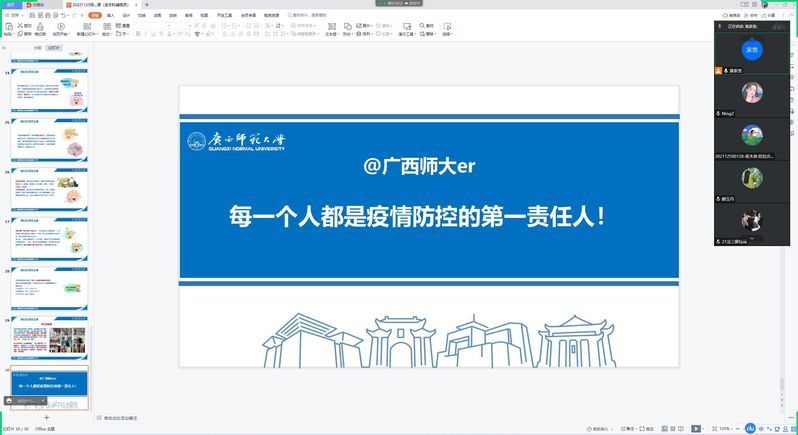
Task: Open the Section (节) dropdown
Action: [x=122, y=34]
